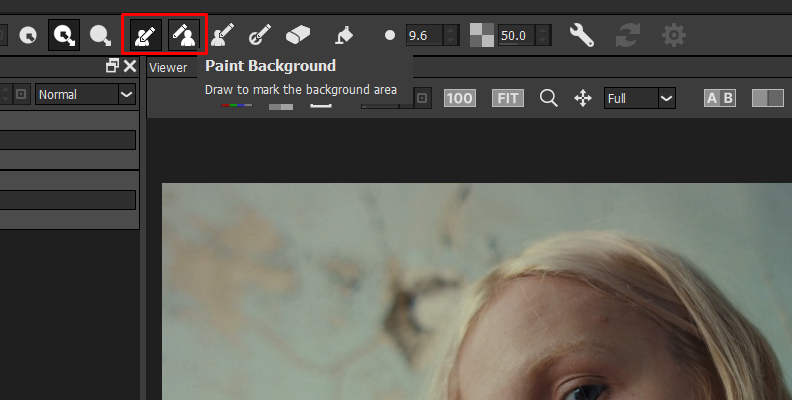Toggle the A B comparison view
This screenshot has width=792, height=400.
click(x=720, y=98)
